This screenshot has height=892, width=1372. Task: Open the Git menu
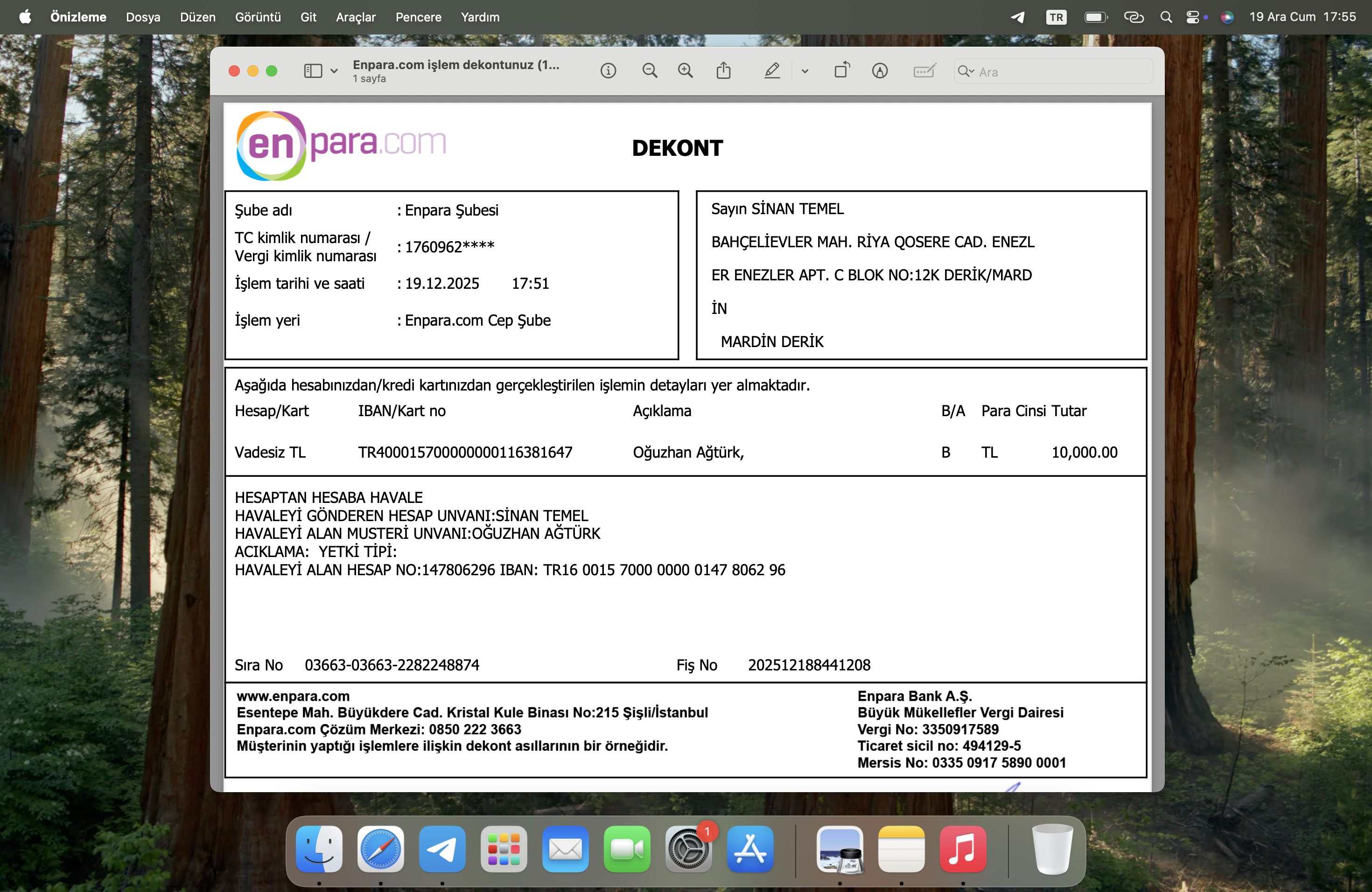[308, 17]
